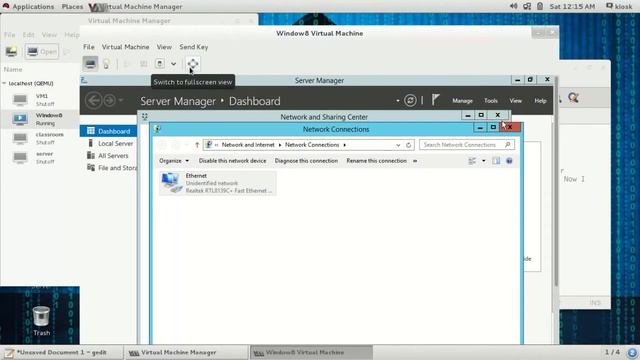
Task: Refresh the Network Connections address bar
Action: [409, 145]
